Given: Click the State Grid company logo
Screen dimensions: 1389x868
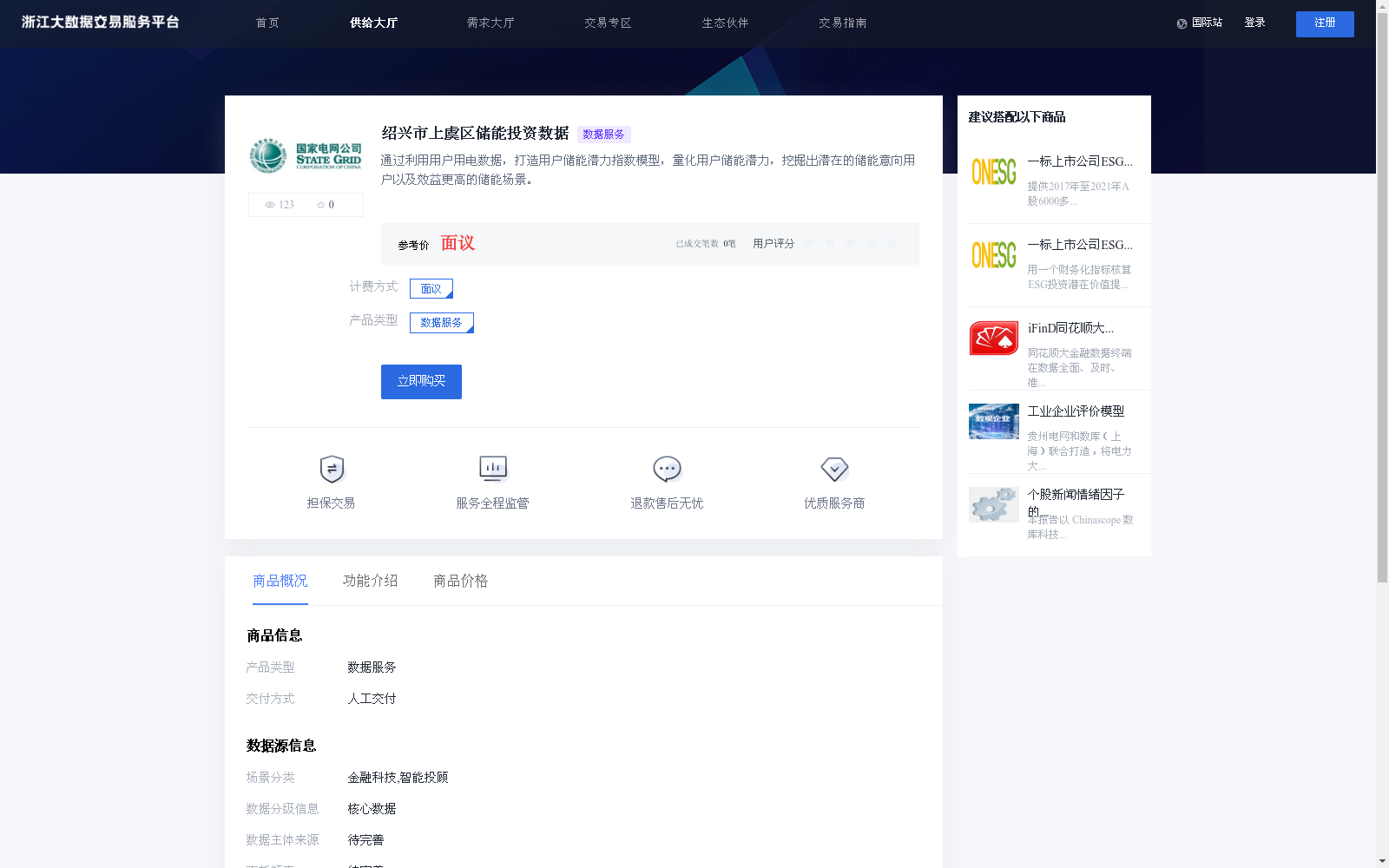Looking at the screenshot, I should [306, 155].
